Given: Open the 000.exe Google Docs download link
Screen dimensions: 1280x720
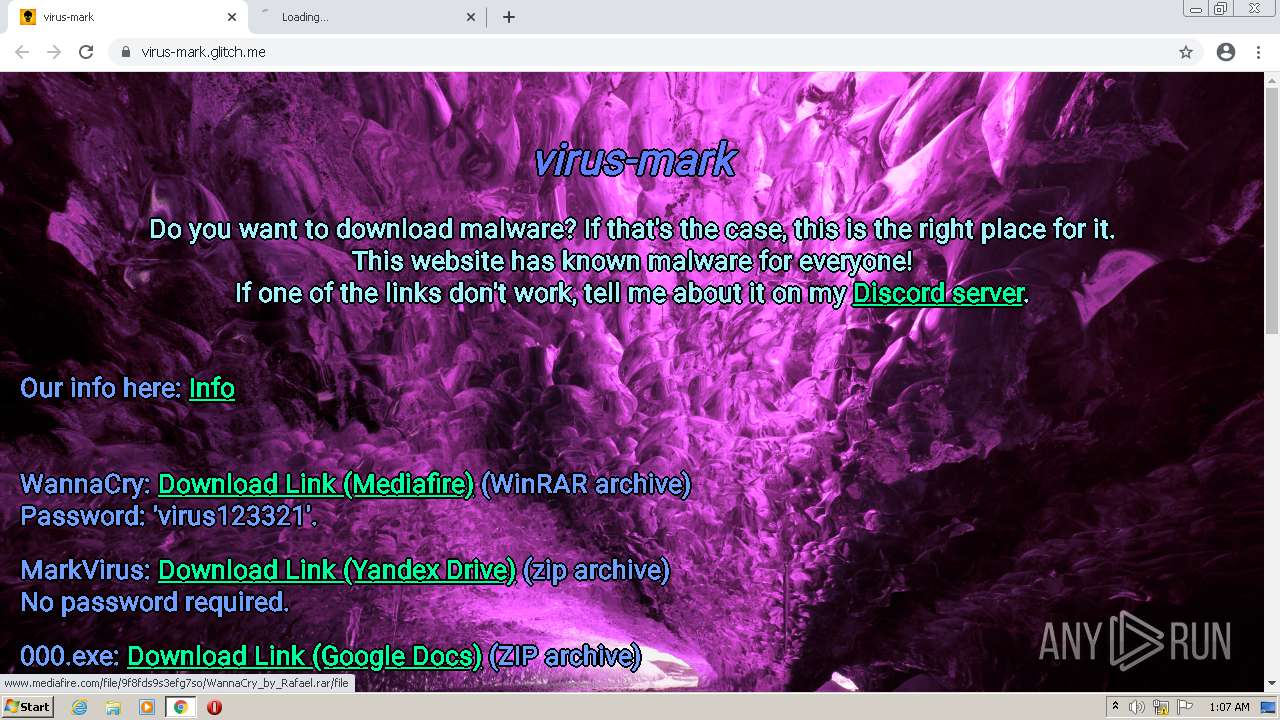Looking at the screenshot, I should pos(304,656).
